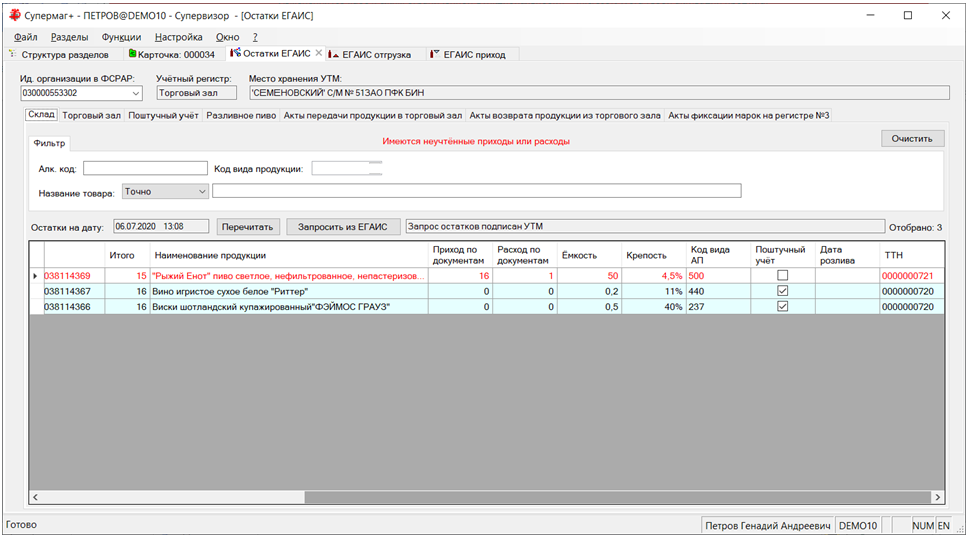Open the Функции menu

pos(121,37)
